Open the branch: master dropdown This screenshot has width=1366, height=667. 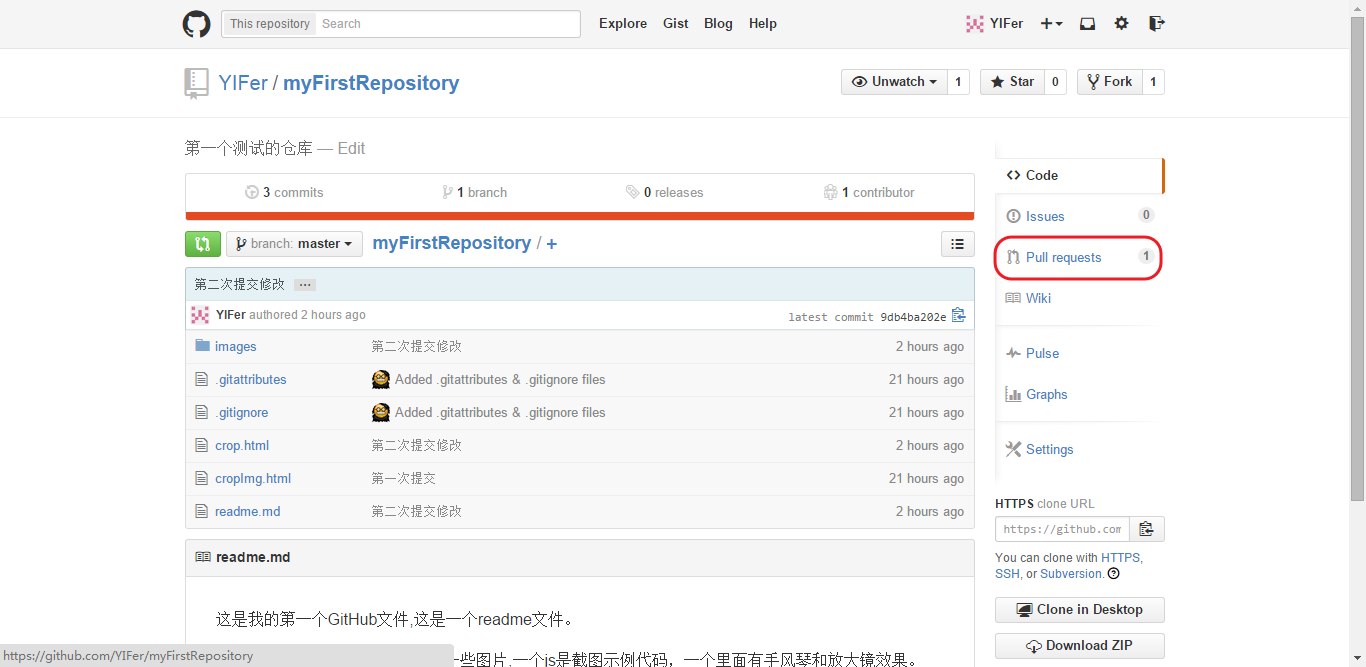pyautogui.click(x=294, y=244)
